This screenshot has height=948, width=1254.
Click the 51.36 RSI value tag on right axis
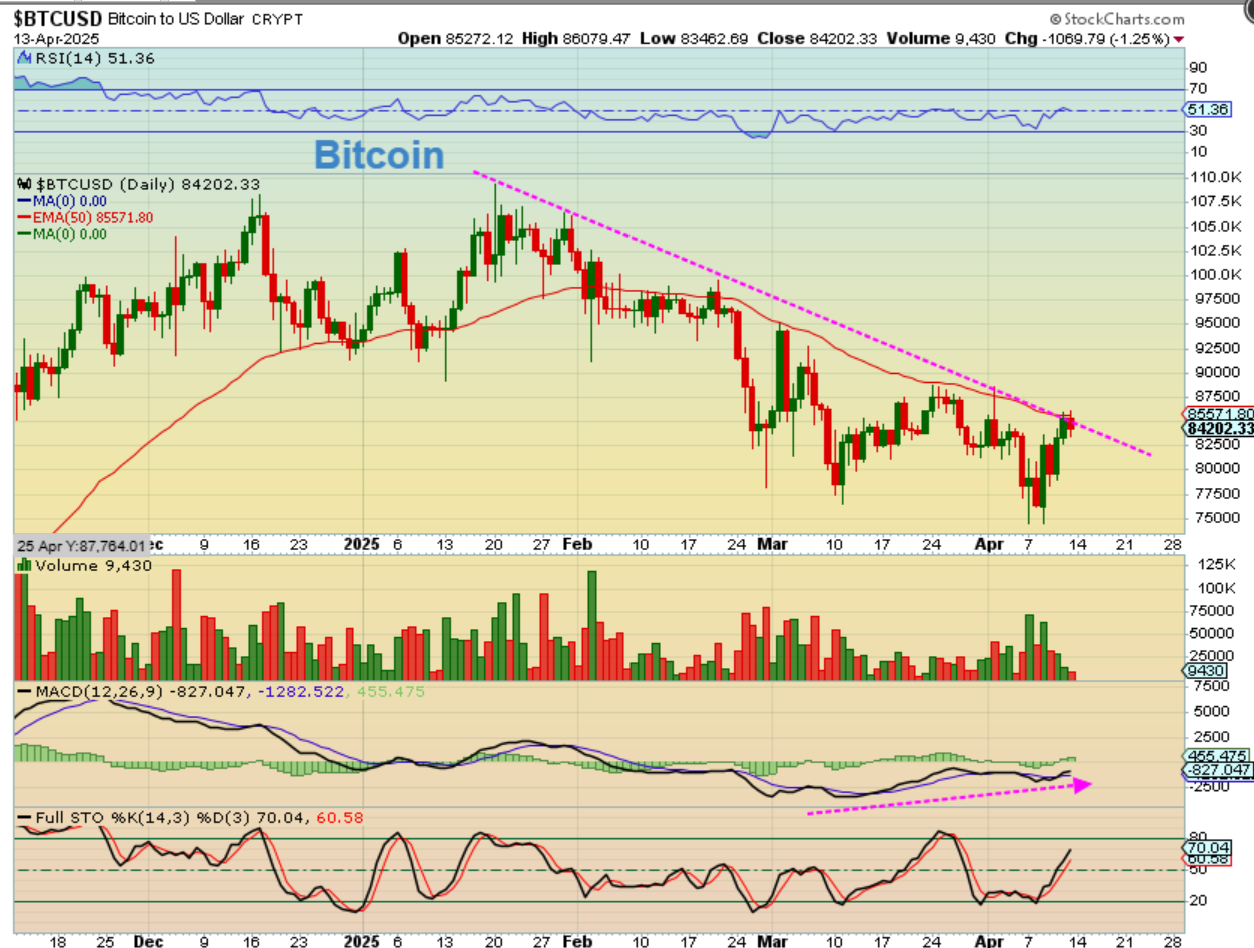click(x=1209, y=108)
